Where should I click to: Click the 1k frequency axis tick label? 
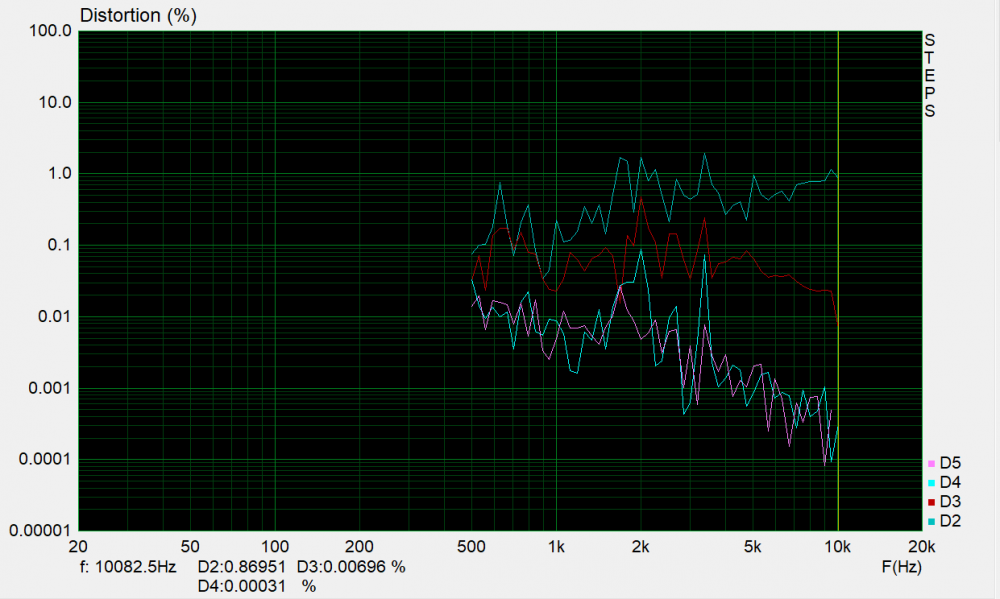pos(557,548)
